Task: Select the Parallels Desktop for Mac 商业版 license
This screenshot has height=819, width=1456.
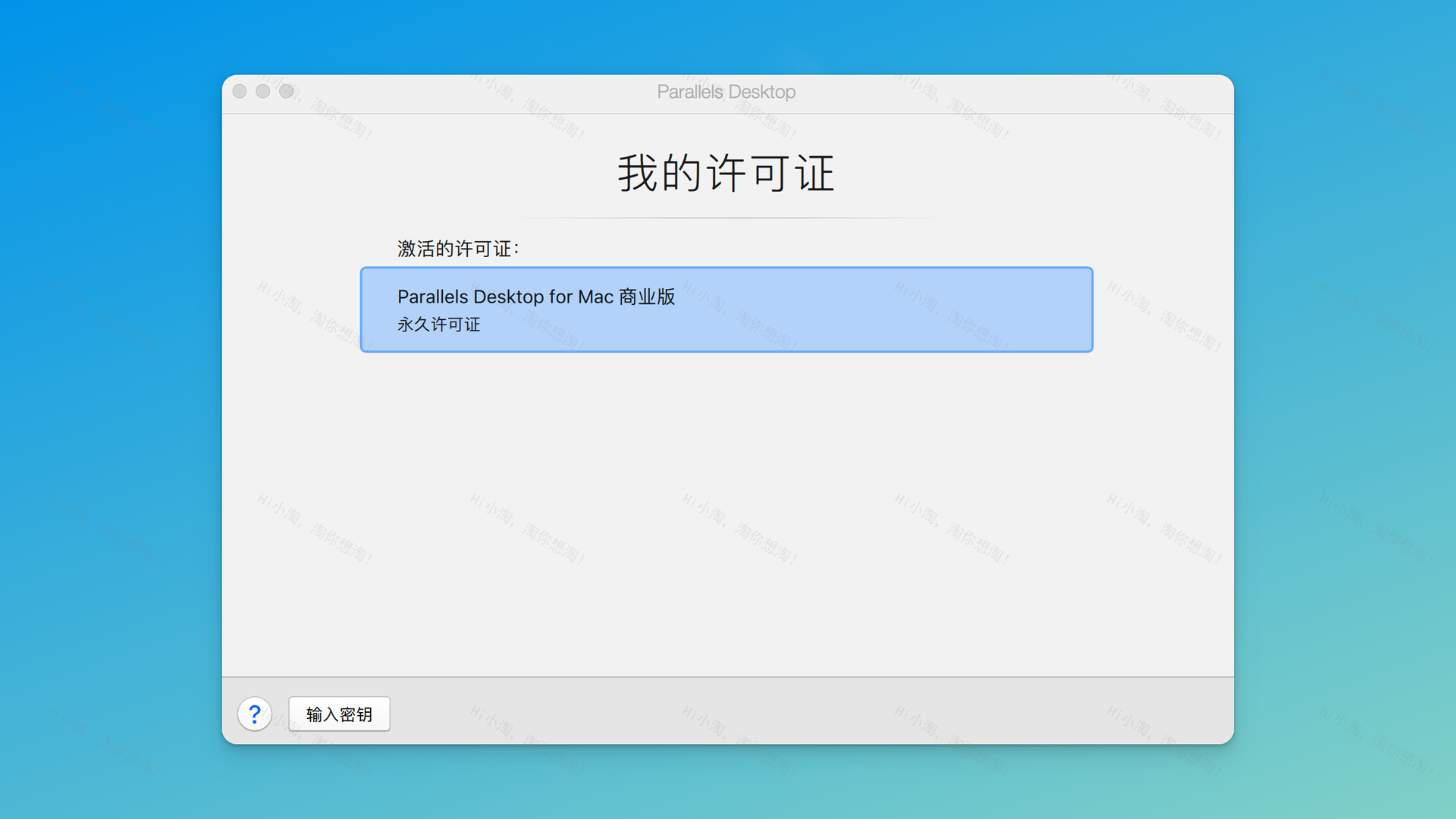Action: pos(726,309)
